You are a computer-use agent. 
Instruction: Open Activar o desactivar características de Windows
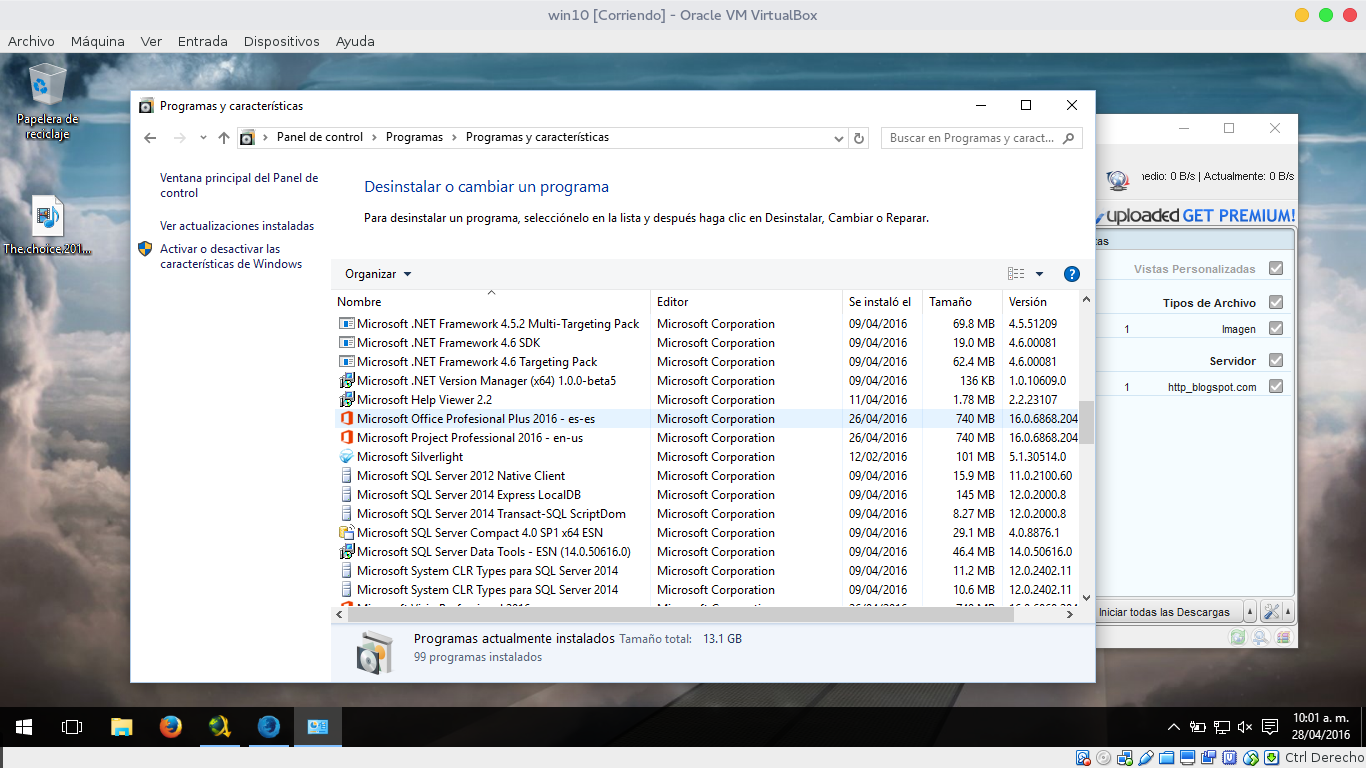click(x=231, y=256)
